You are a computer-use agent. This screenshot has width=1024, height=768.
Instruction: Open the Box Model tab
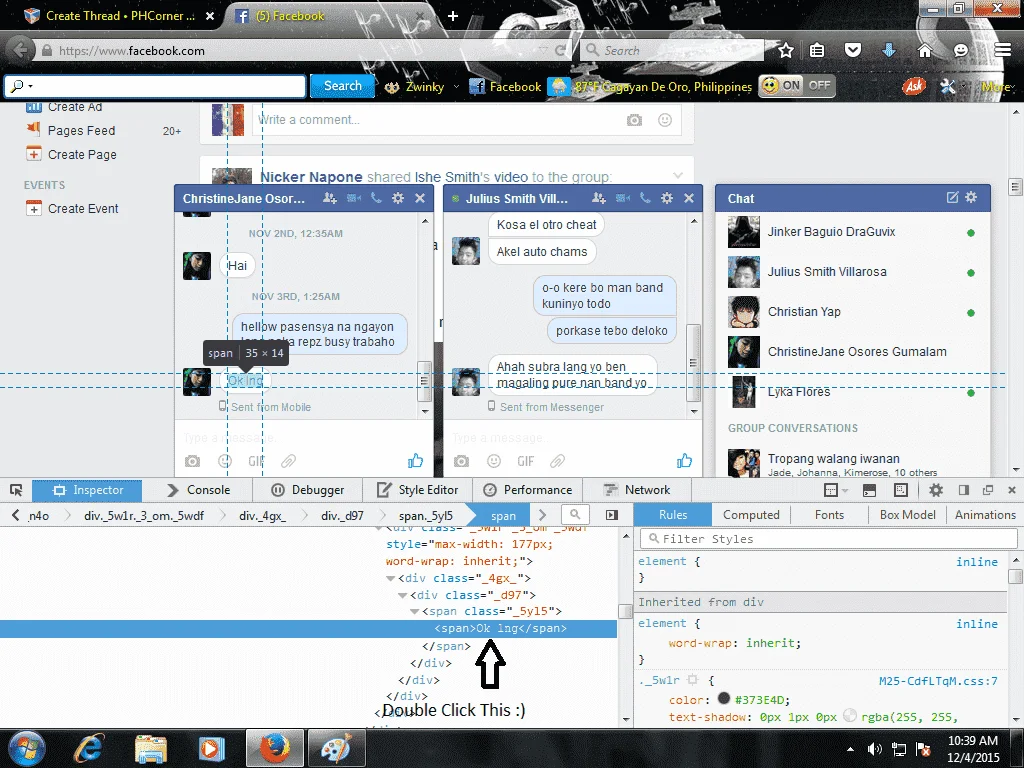tap(907, 515)
